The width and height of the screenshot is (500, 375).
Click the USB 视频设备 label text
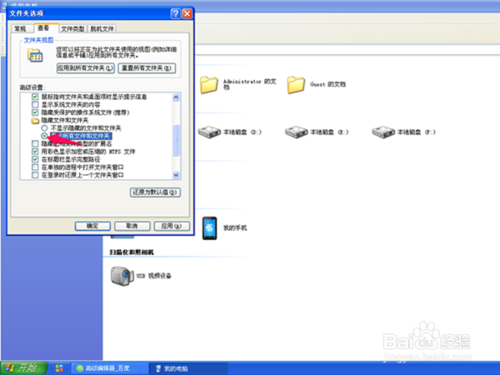pos(154,276)
